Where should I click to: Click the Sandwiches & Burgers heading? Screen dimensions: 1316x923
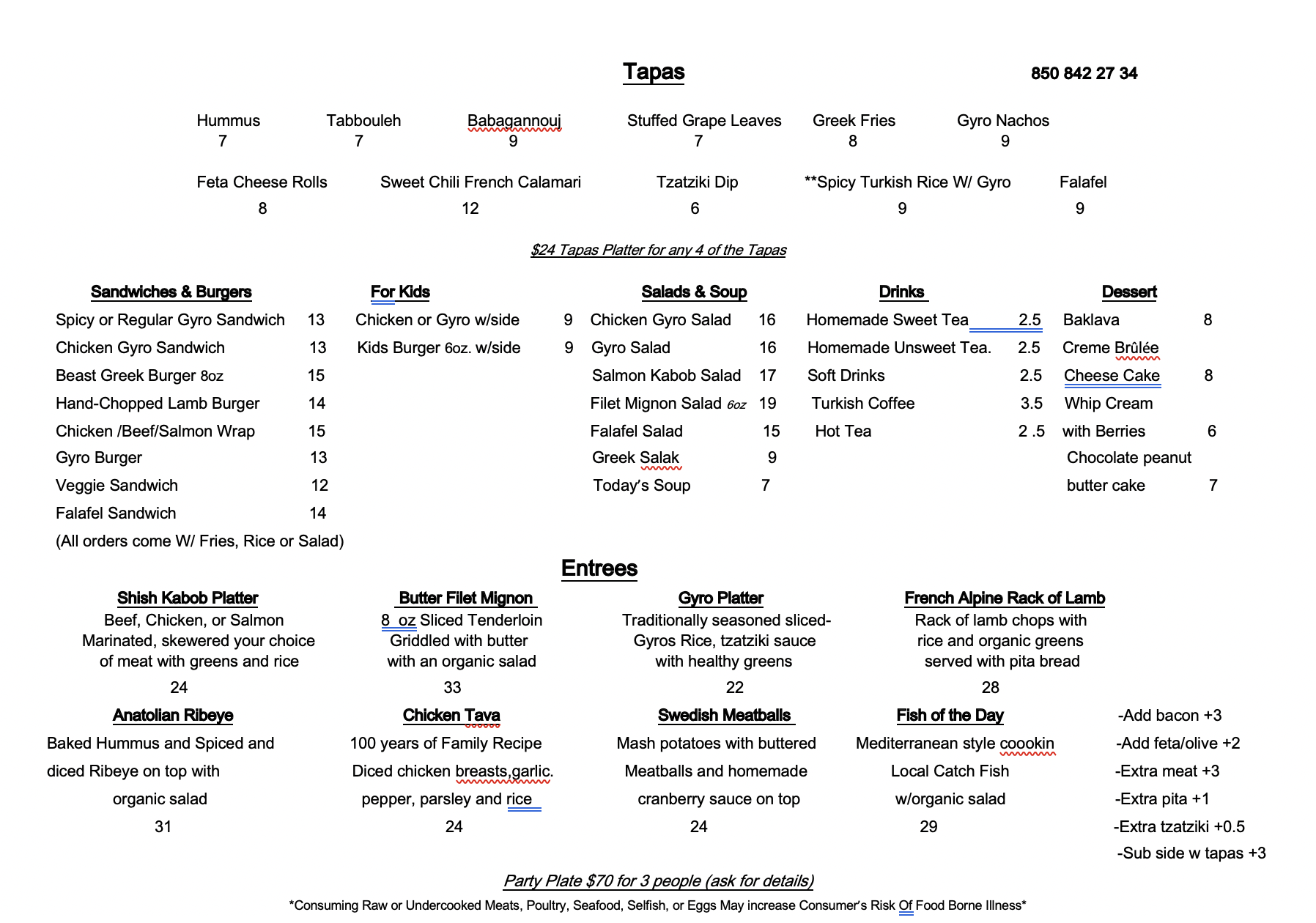[x=171, y=292]
